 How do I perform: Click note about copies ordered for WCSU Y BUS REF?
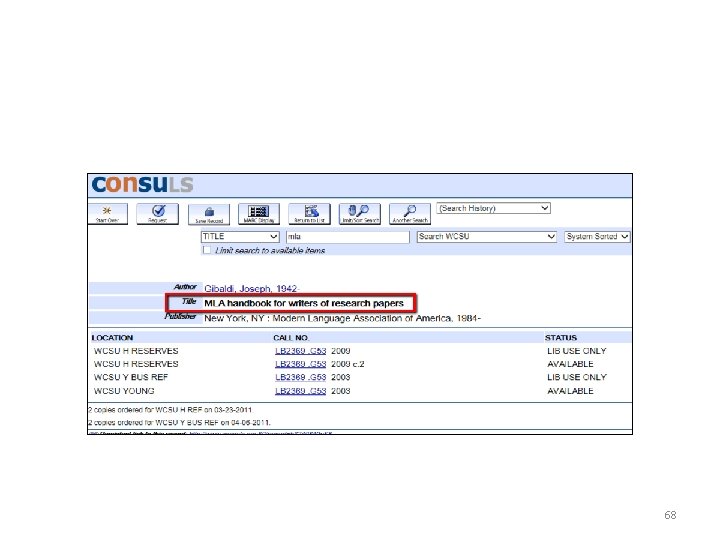180,422
